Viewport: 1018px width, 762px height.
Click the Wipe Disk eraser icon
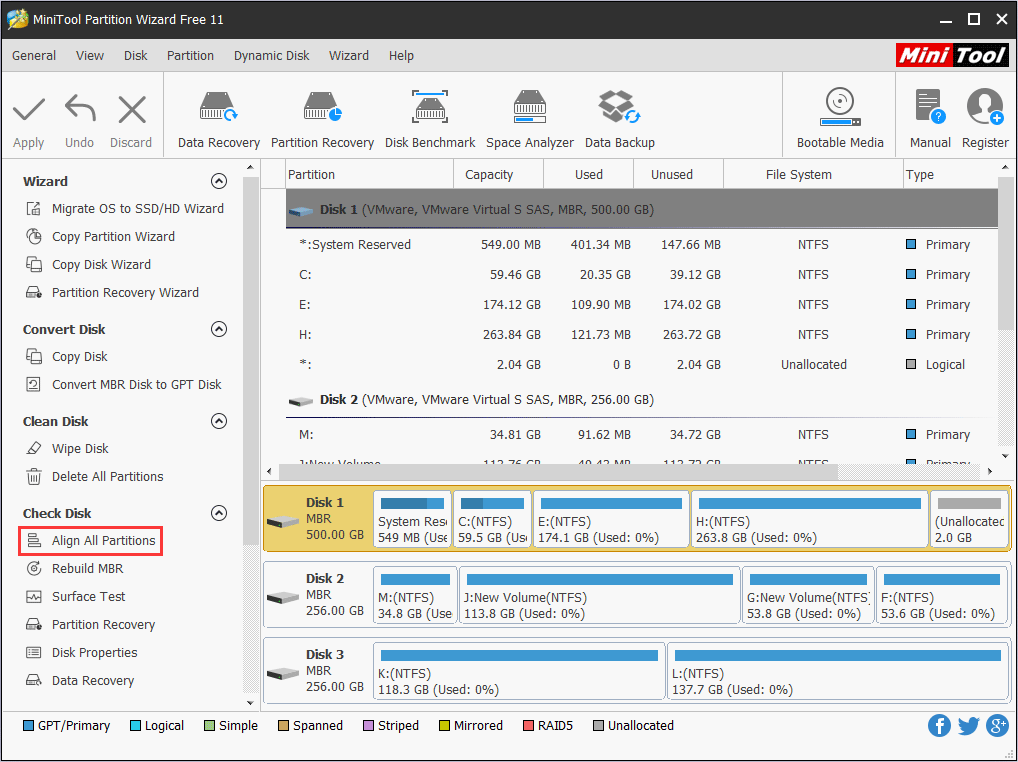pyautogui.click(x=34, y=449)
